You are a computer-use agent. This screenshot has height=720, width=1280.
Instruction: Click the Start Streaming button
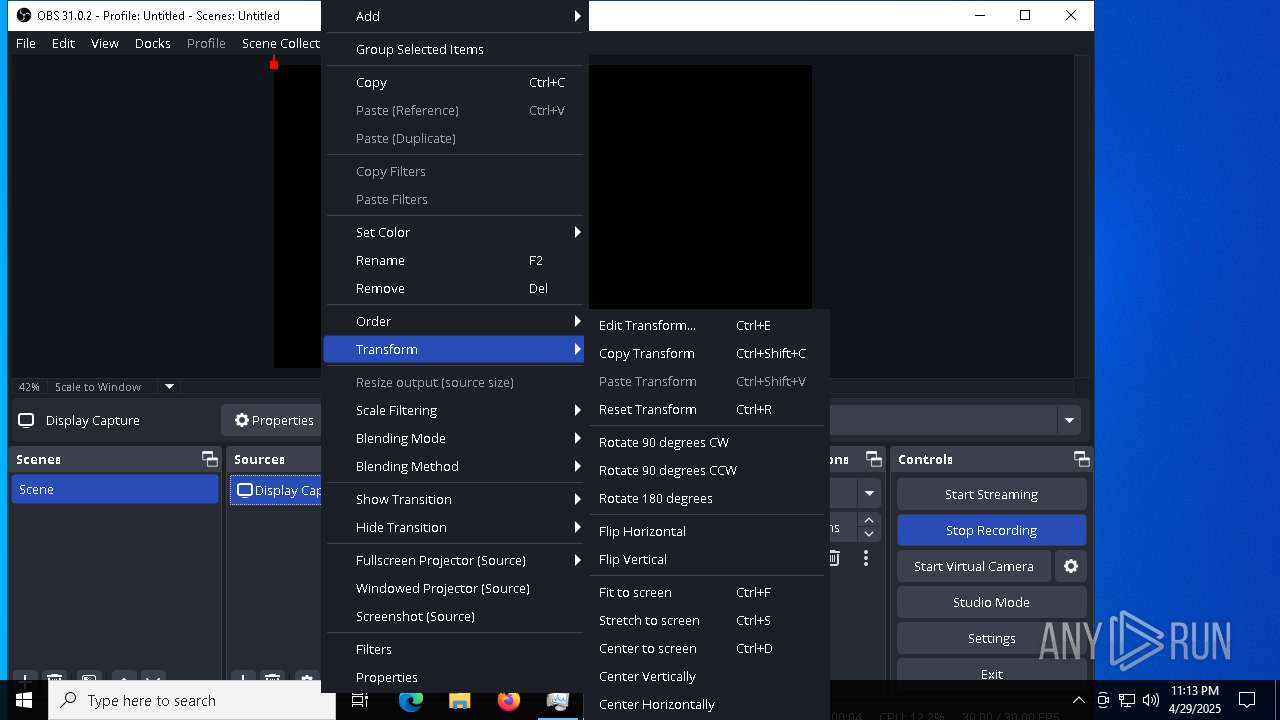coord(991,494)
